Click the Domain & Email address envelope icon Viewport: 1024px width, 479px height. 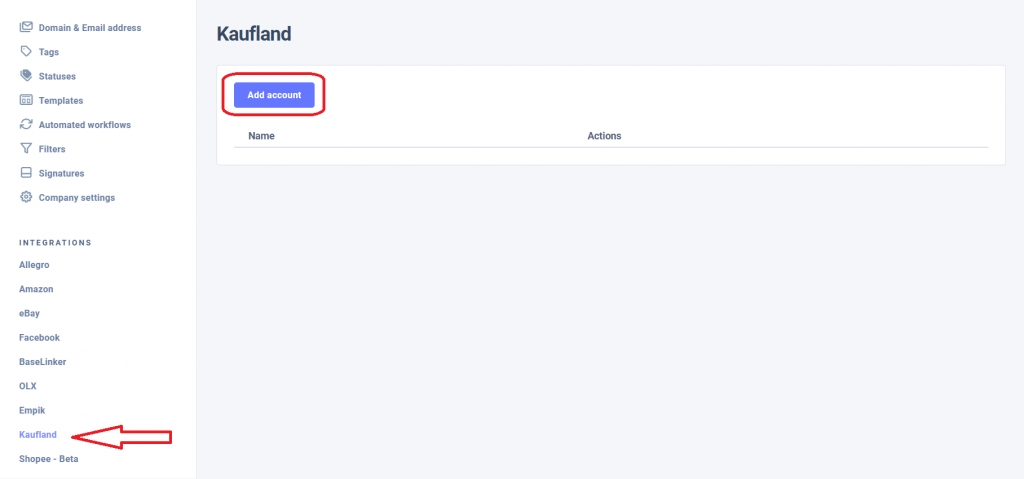point(26,27)
